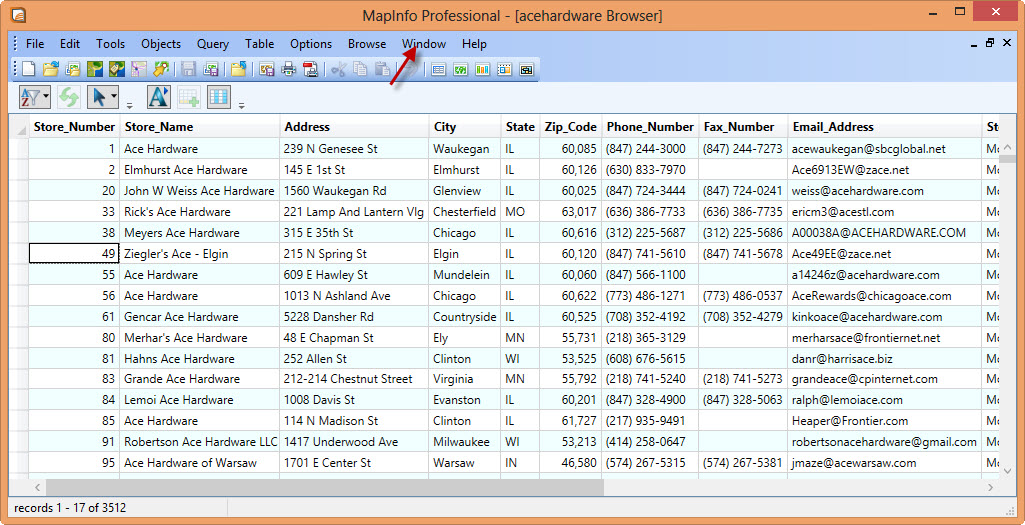Click the Phone_Number column header
The image size is (1025, 525).
pyautogui.click(x=650, y=127)
